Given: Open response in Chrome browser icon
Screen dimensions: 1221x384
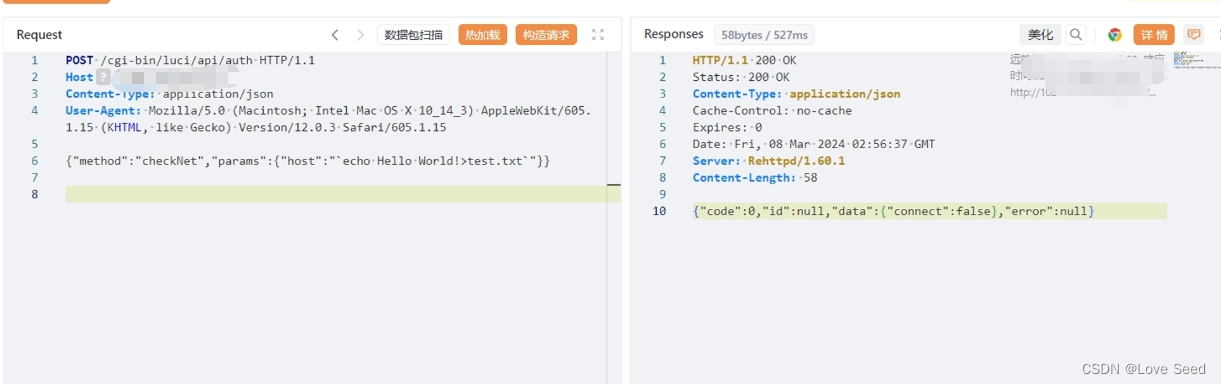Looking at the screenshot, I should [1115, 35].
